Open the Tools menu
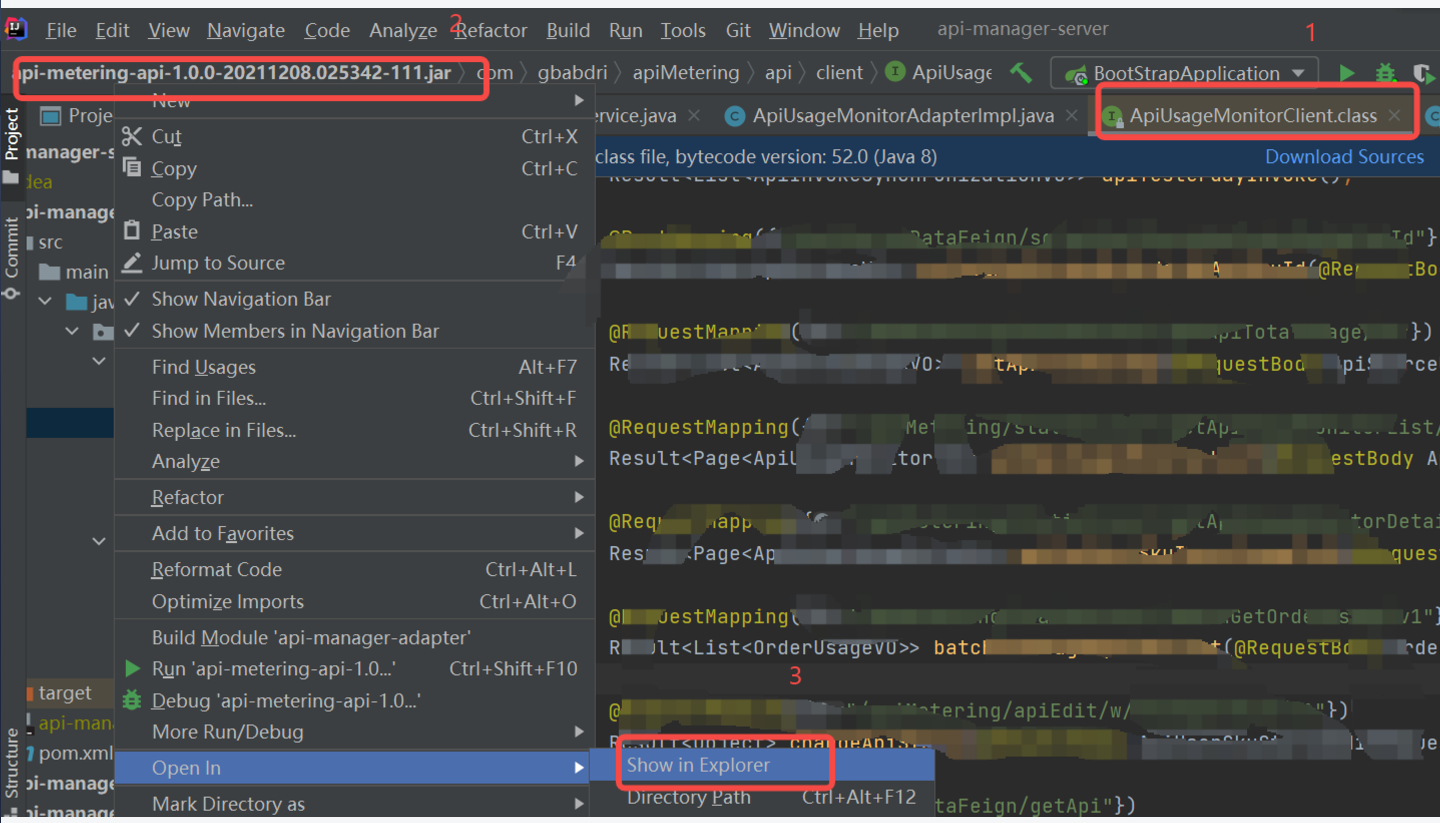 [x=683, y=30]
